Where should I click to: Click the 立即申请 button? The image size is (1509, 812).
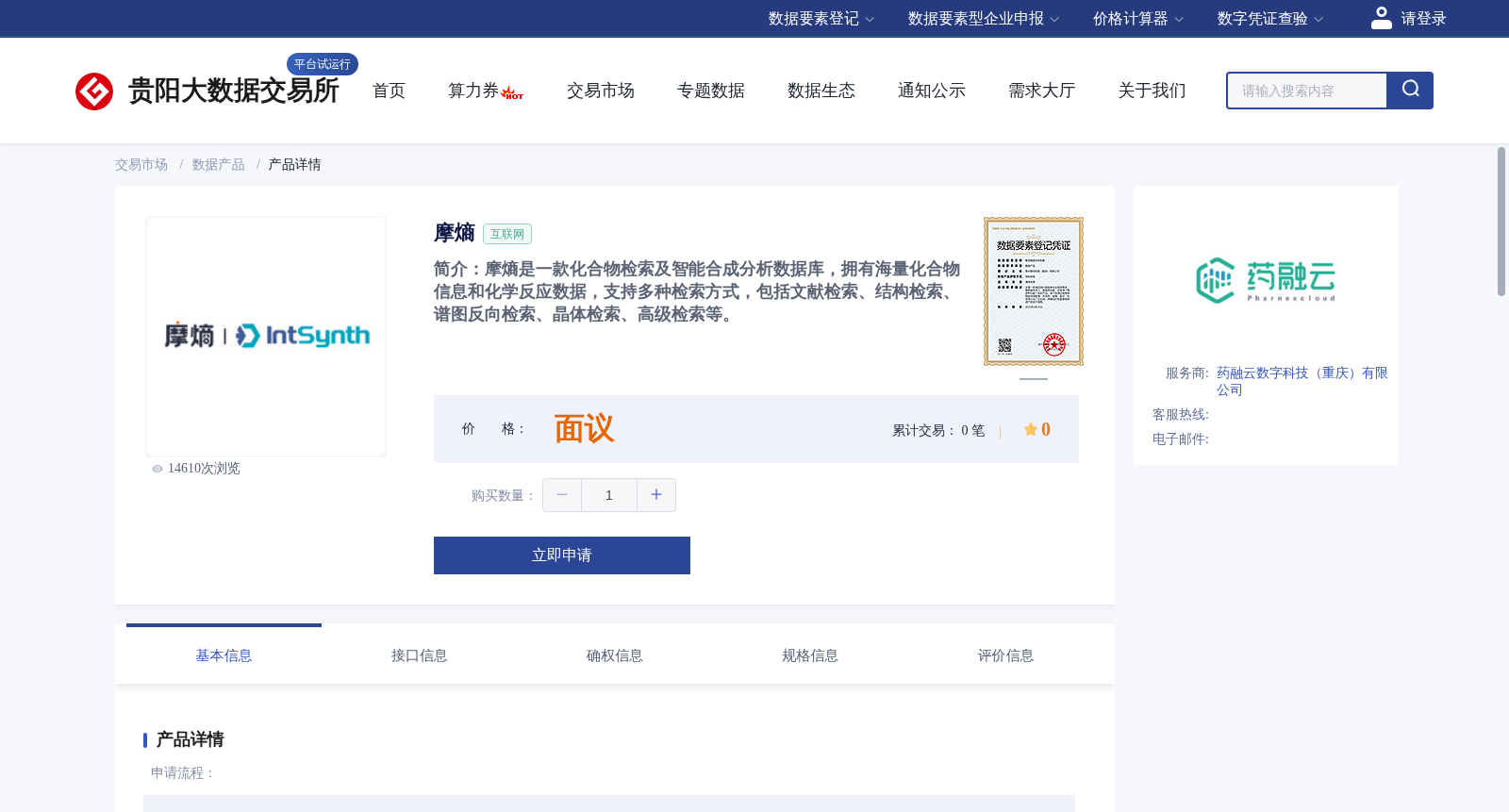click(562, 555)
